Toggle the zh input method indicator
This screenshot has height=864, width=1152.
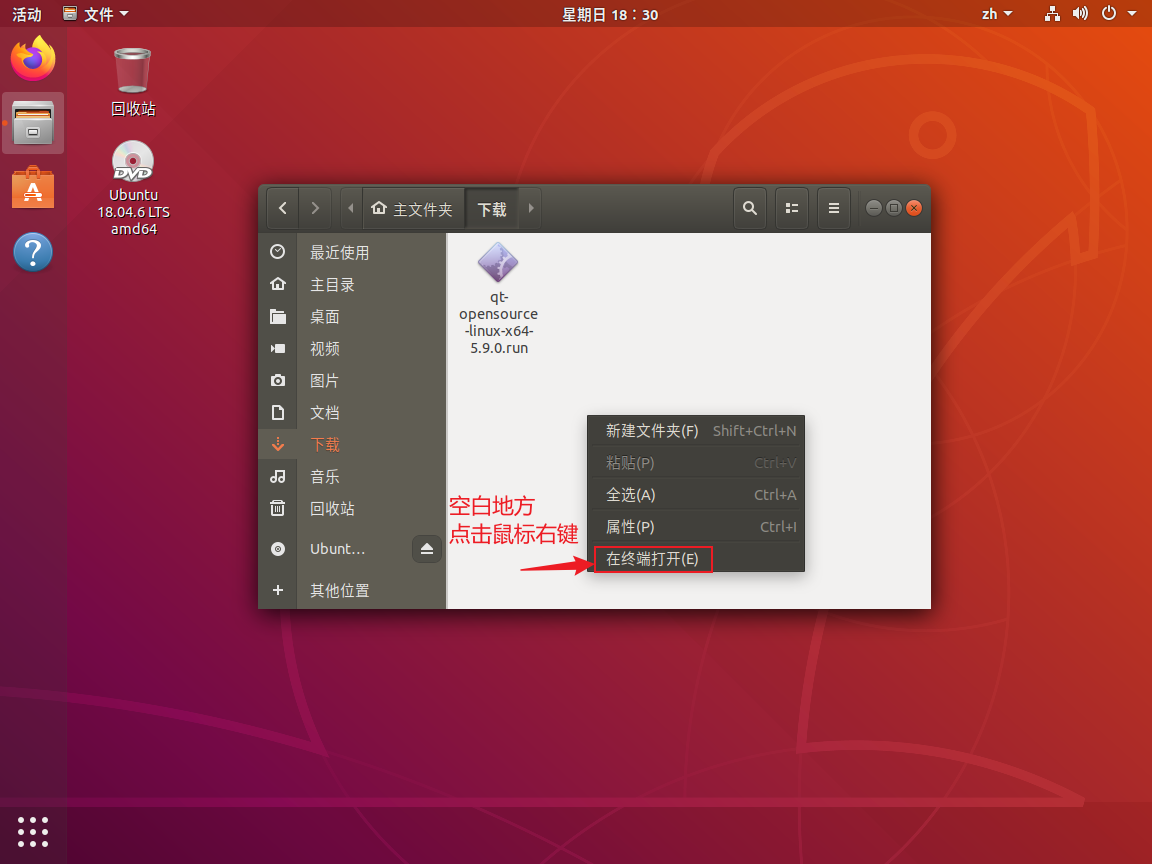[x=996, y=13]
